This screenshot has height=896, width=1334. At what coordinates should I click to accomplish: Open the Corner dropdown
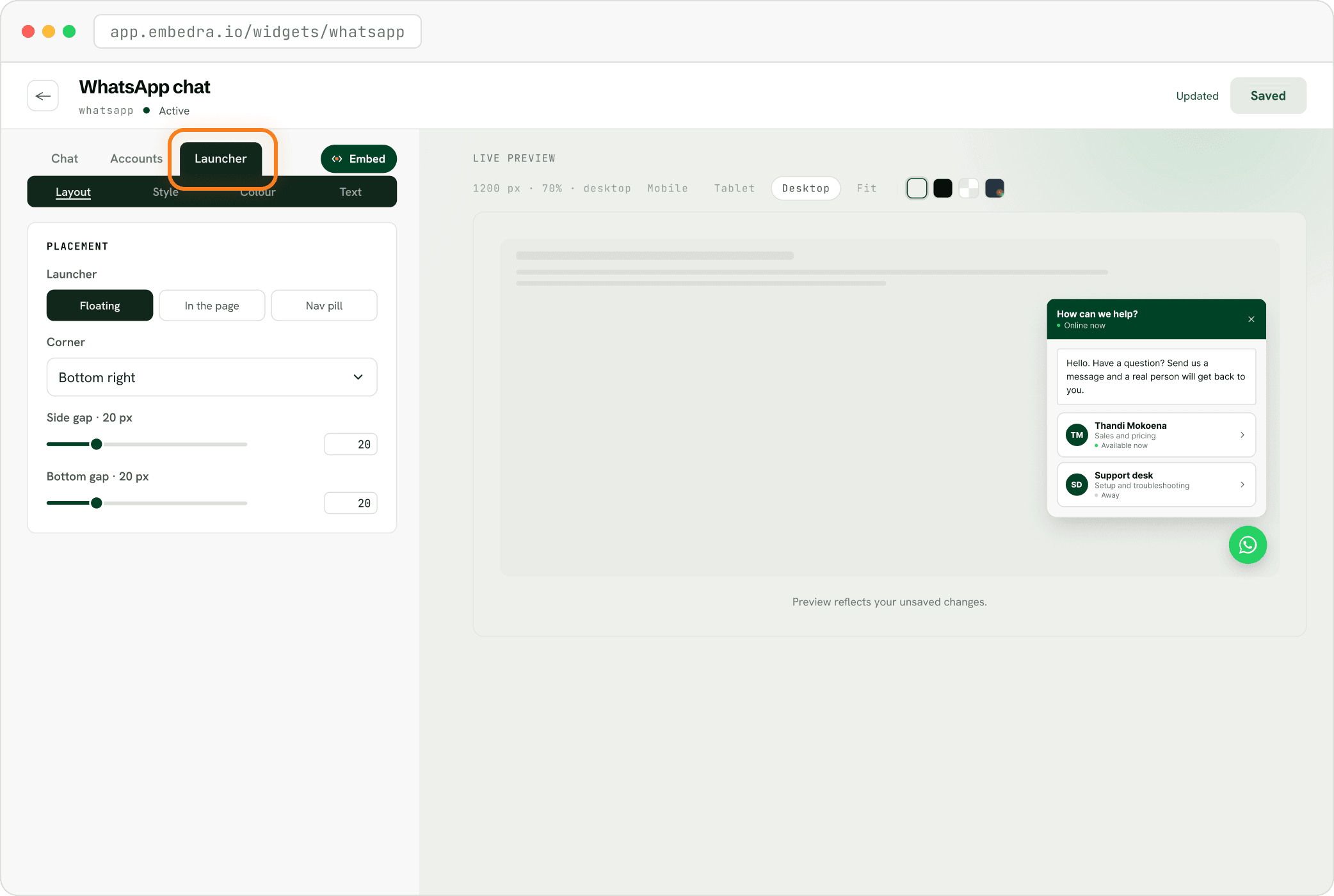click(x=212, y=377)
